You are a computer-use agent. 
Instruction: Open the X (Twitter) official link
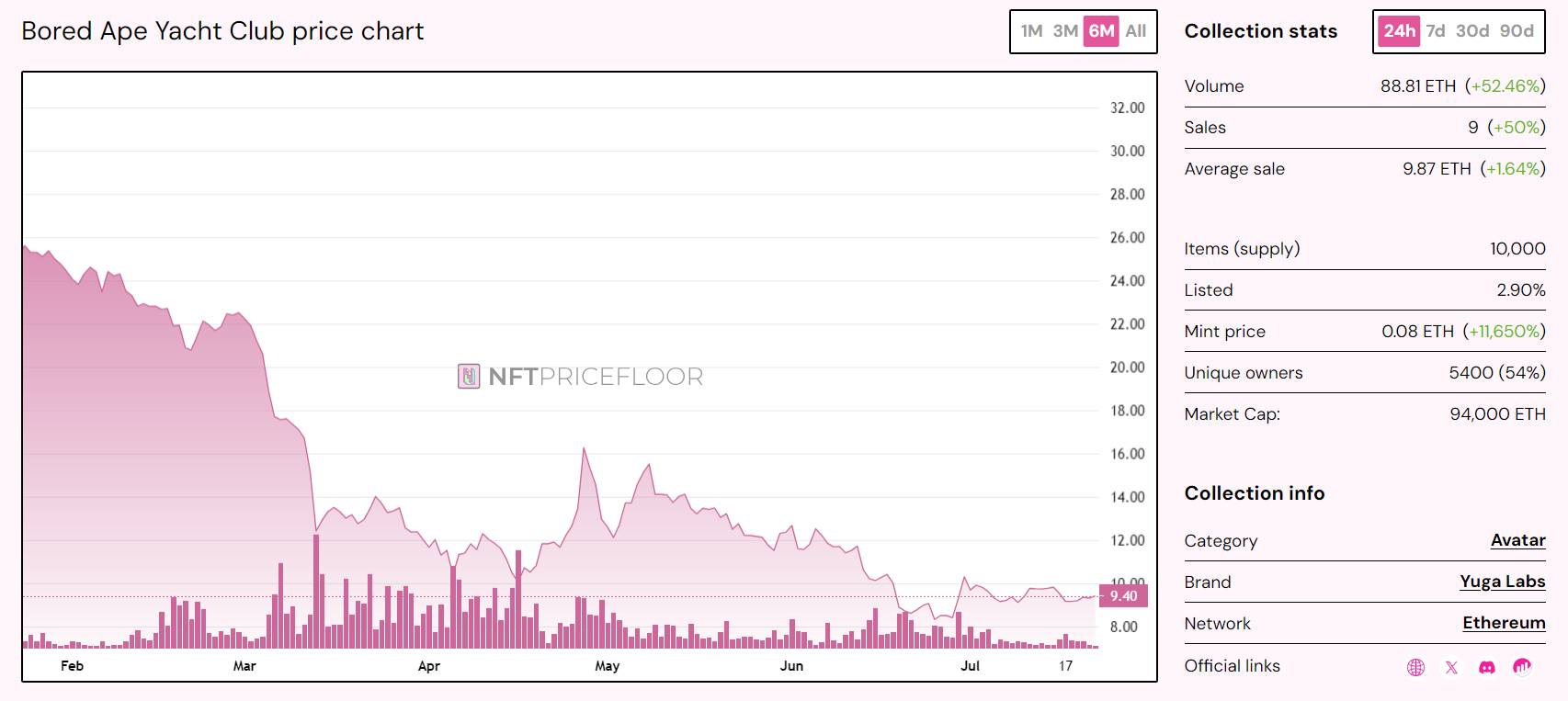pyautogui.click(x=1451, y=667)
